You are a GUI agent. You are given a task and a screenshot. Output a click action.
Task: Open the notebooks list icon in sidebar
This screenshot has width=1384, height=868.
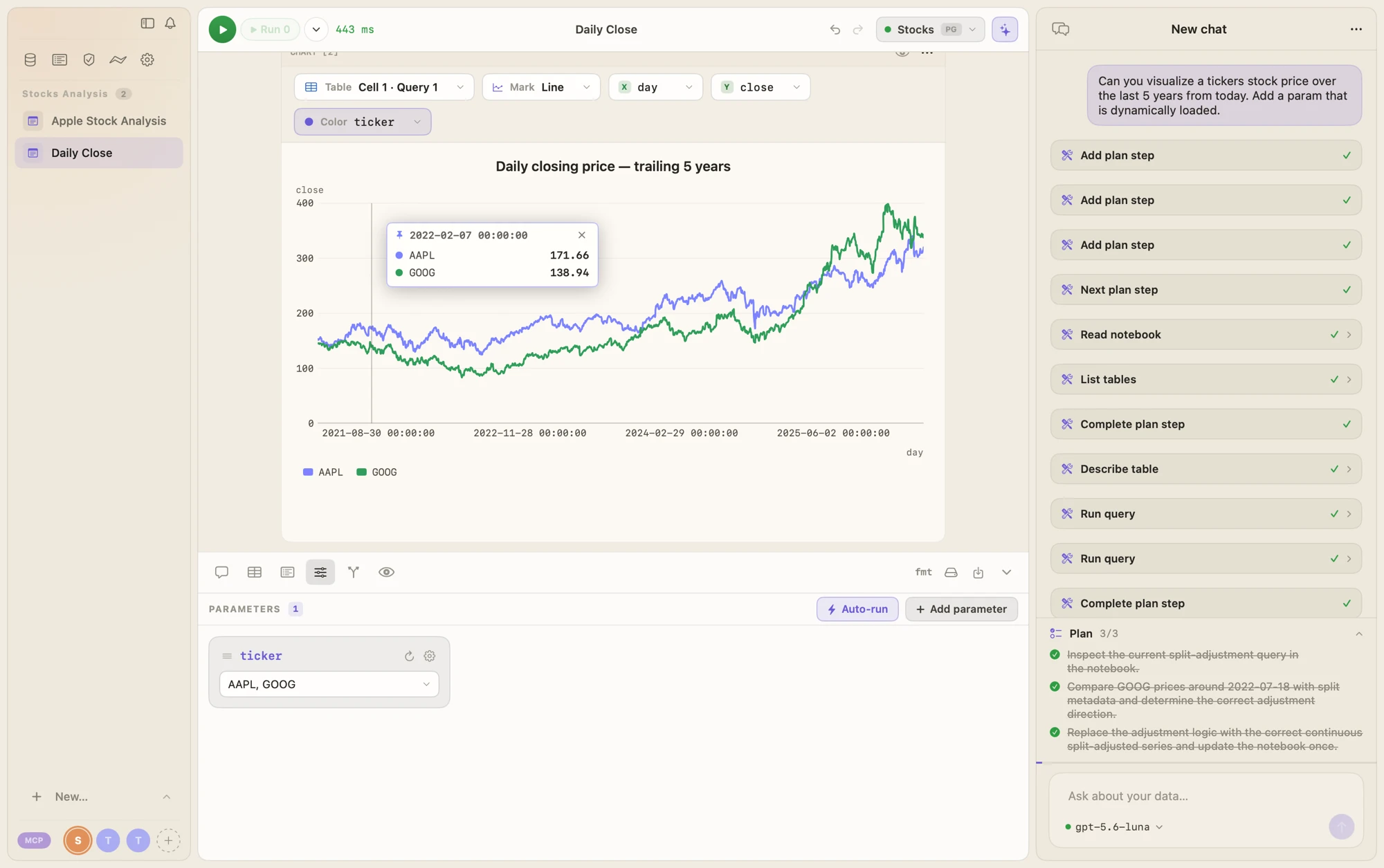[60, 59]
